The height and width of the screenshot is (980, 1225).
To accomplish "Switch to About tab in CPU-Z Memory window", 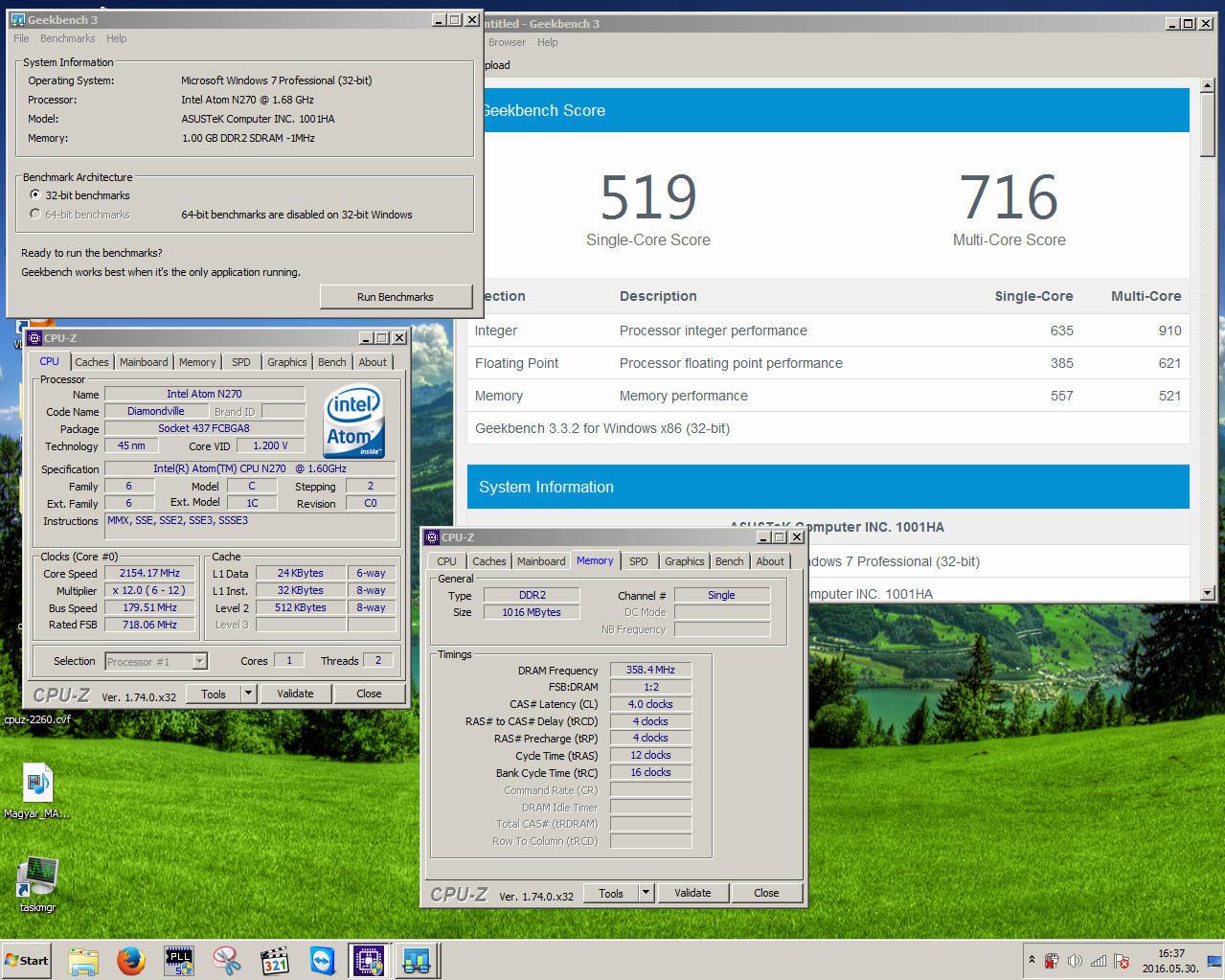I will pos(770,561).
